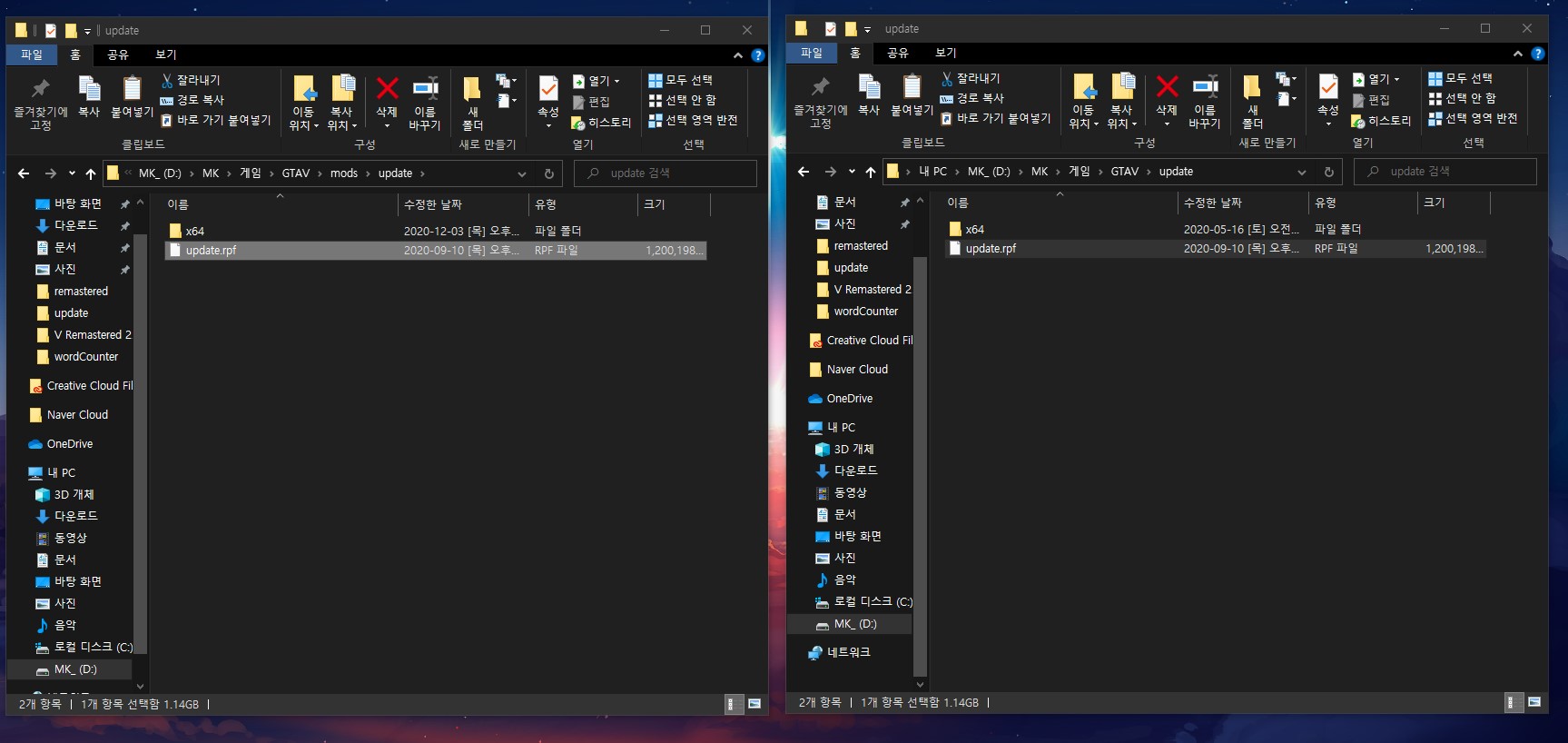Image resolution: width=1568 pixels, height=743 pixels.
Task: Click 내 PC breadcrumb in right window address bar
Action: tap(932, 172)
